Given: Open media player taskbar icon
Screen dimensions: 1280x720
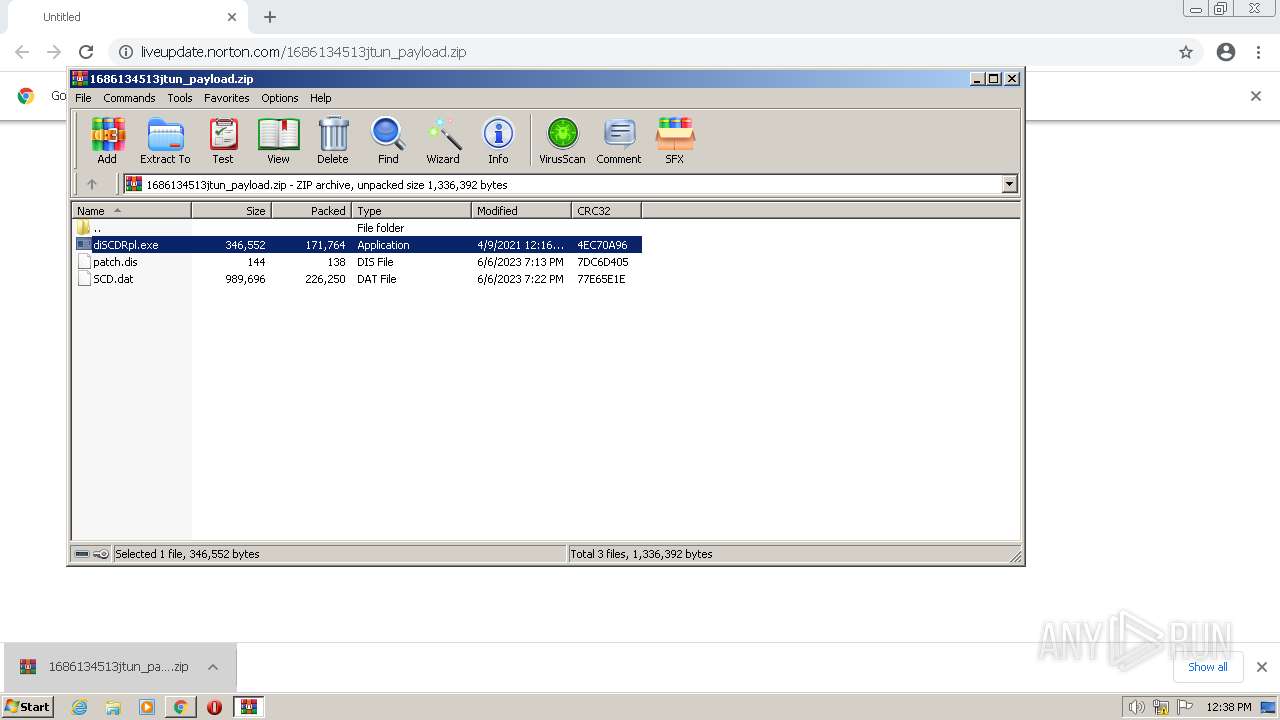Looking at the screenshot, I should (147, 707).
